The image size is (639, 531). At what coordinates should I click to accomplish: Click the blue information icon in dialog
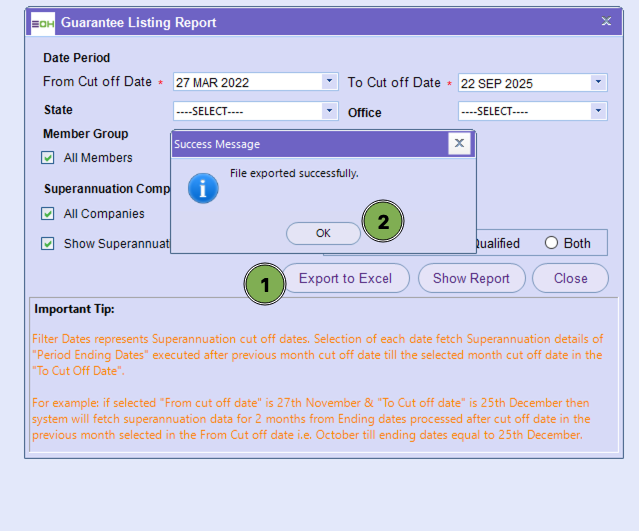click(203, 187)
